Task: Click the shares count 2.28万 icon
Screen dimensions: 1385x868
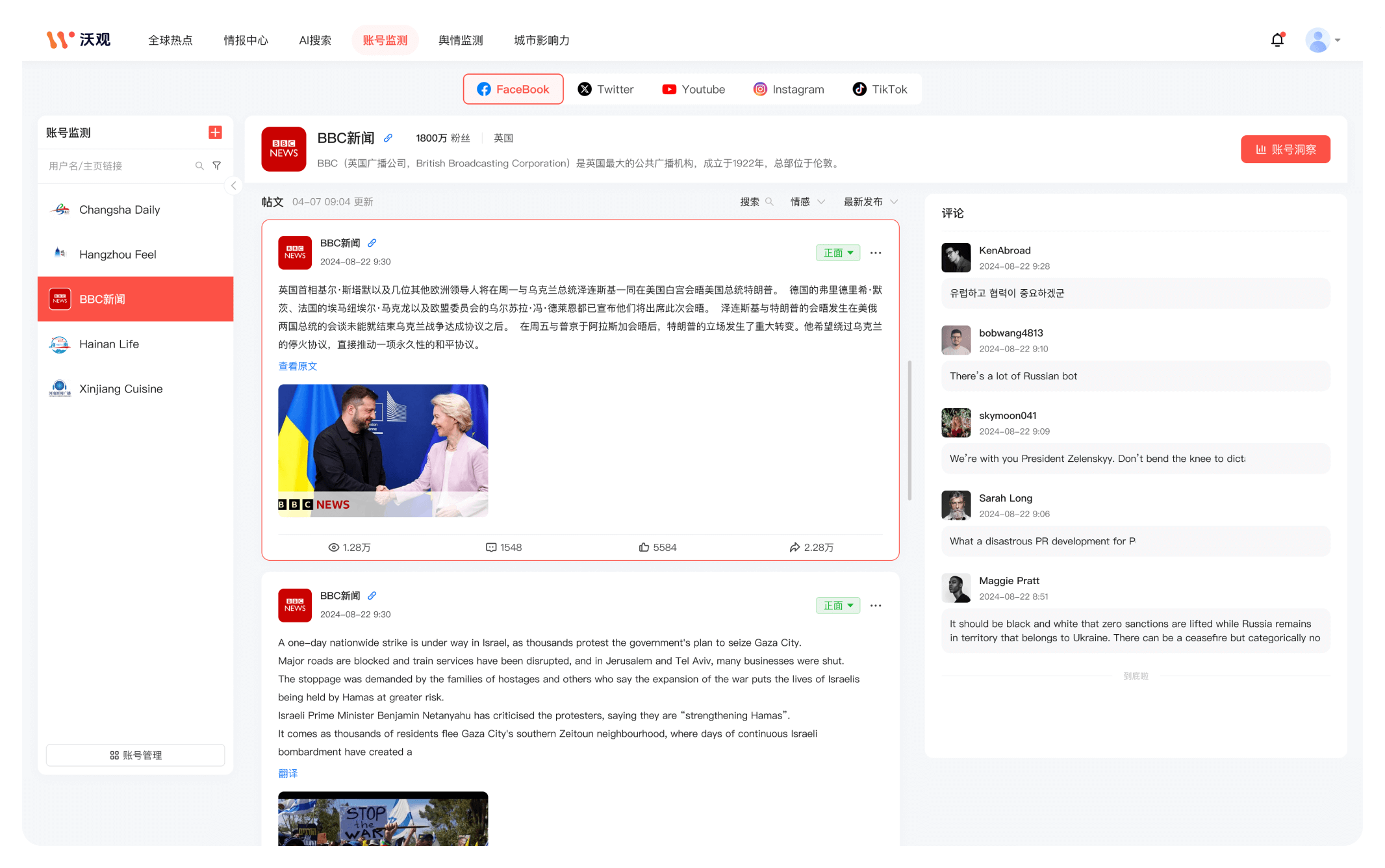Action: 794,548
